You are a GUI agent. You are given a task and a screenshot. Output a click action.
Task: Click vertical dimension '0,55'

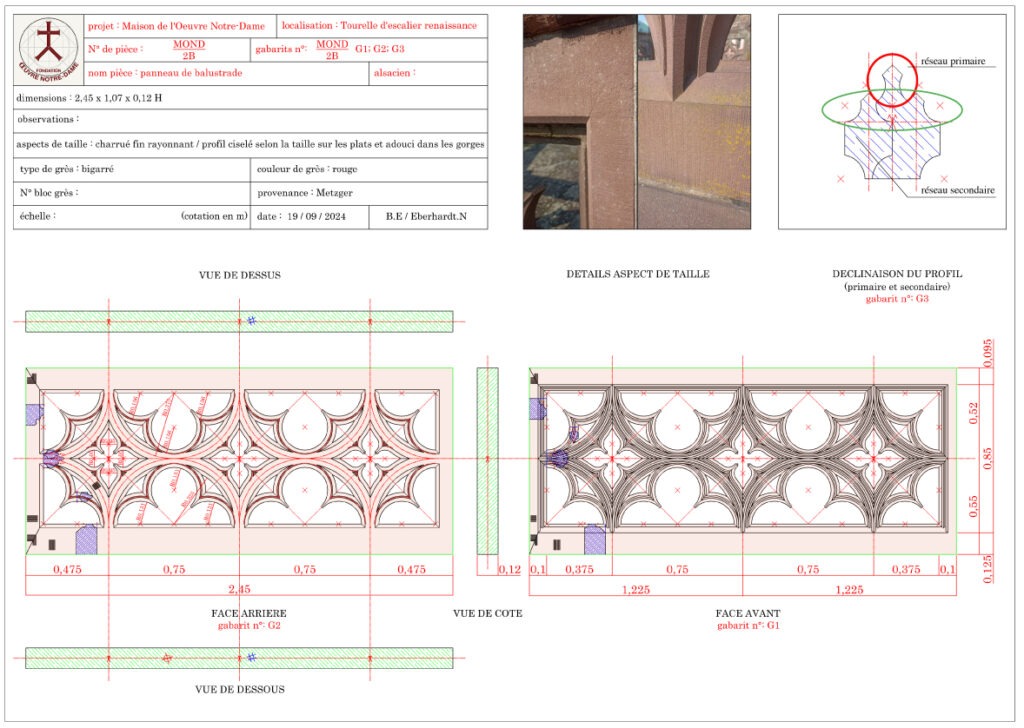tap(974, 507)
